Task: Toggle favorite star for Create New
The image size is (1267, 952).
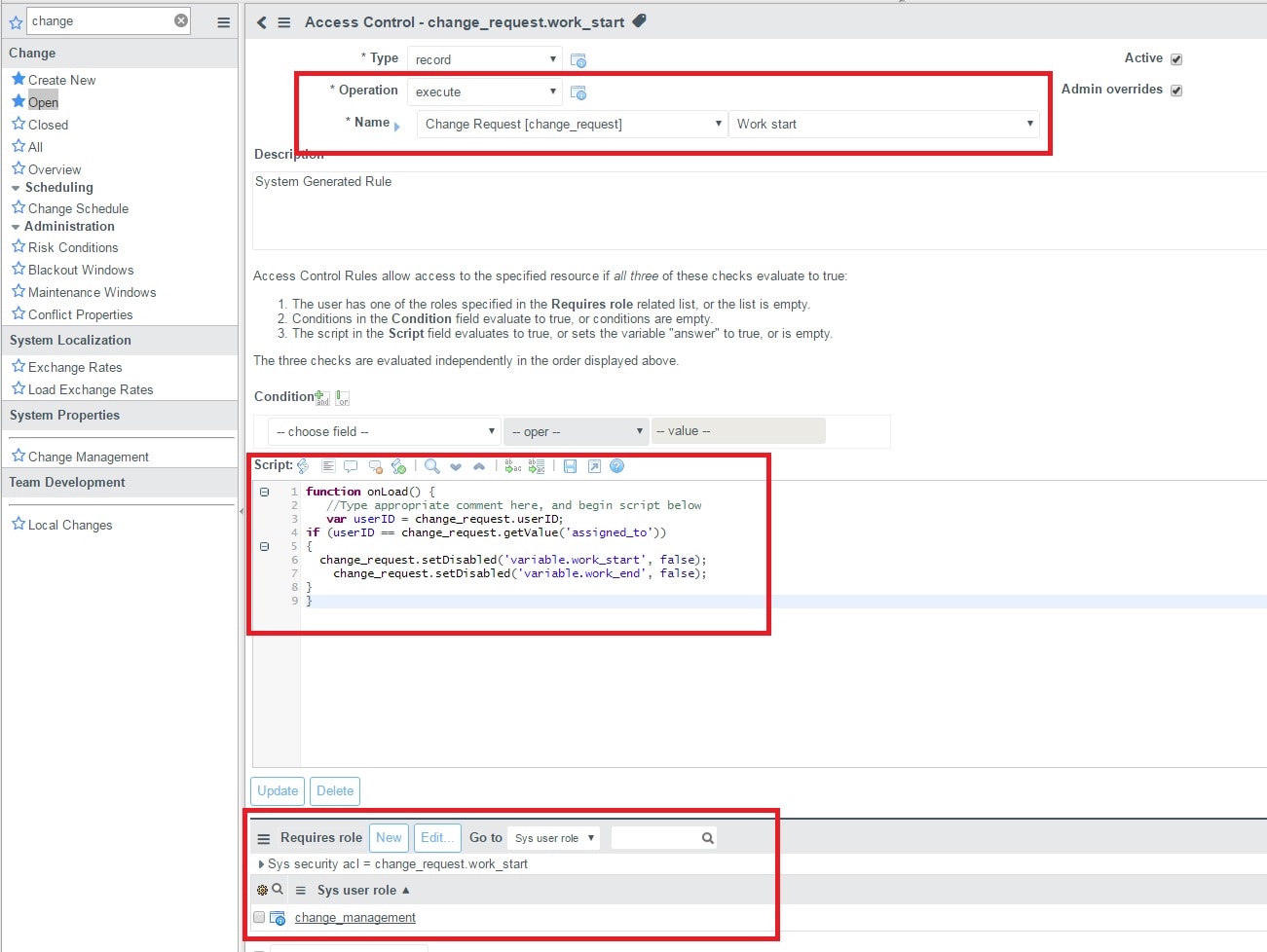Action: (19, 79)
